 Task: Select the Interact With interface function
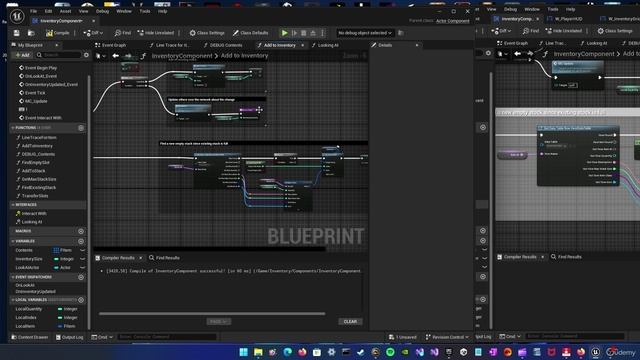(33, 213)
